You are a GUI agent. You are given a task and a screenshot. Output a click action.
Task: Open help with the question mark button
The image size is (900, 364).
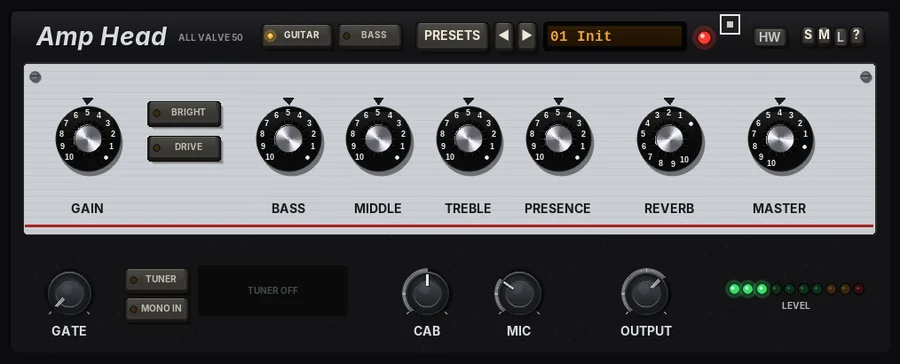[856, 36]
